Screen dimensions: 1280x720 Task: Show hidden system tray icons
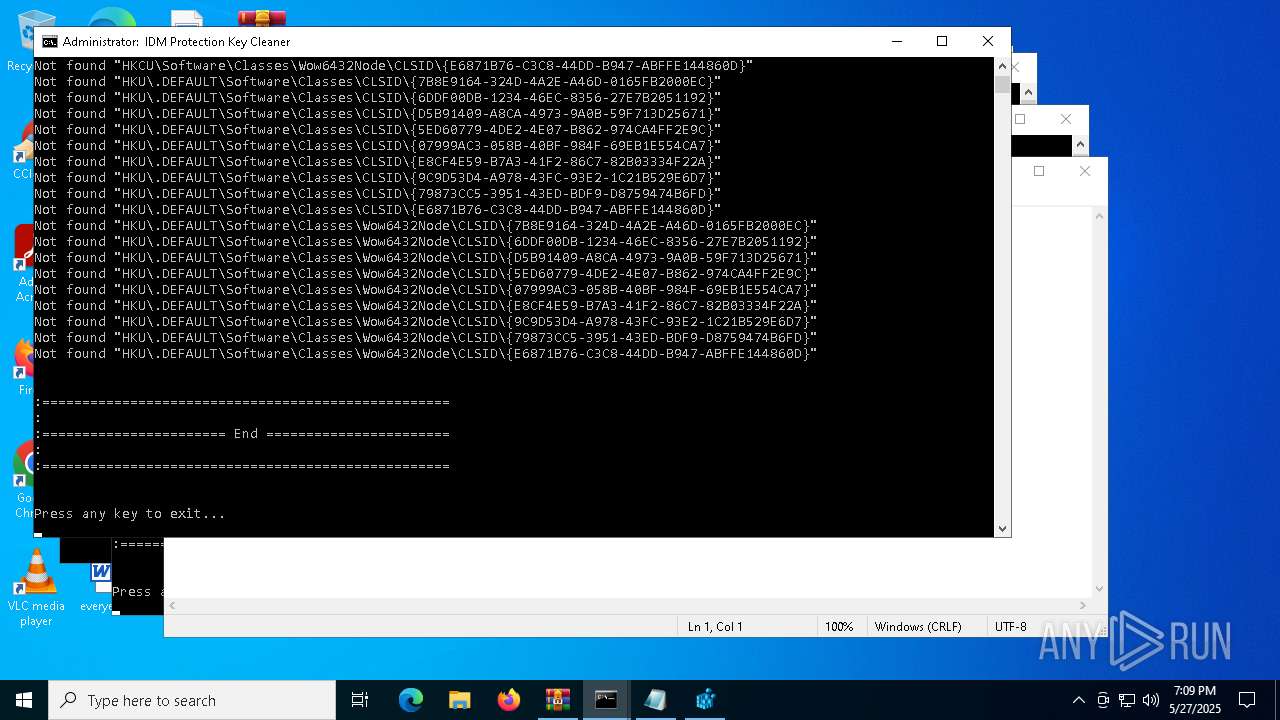coord(1078,700)
